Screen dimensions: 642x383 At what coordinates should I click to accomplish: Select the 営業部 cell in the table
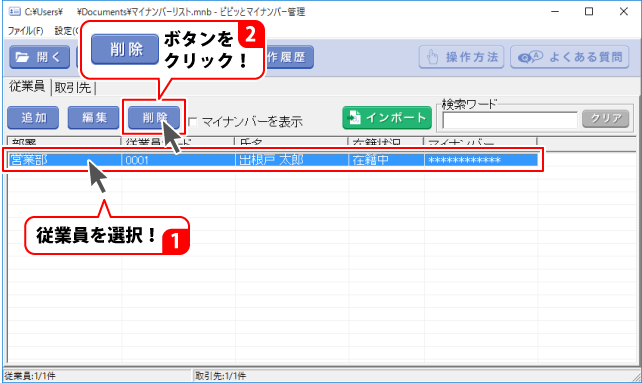tap(65, 160)
